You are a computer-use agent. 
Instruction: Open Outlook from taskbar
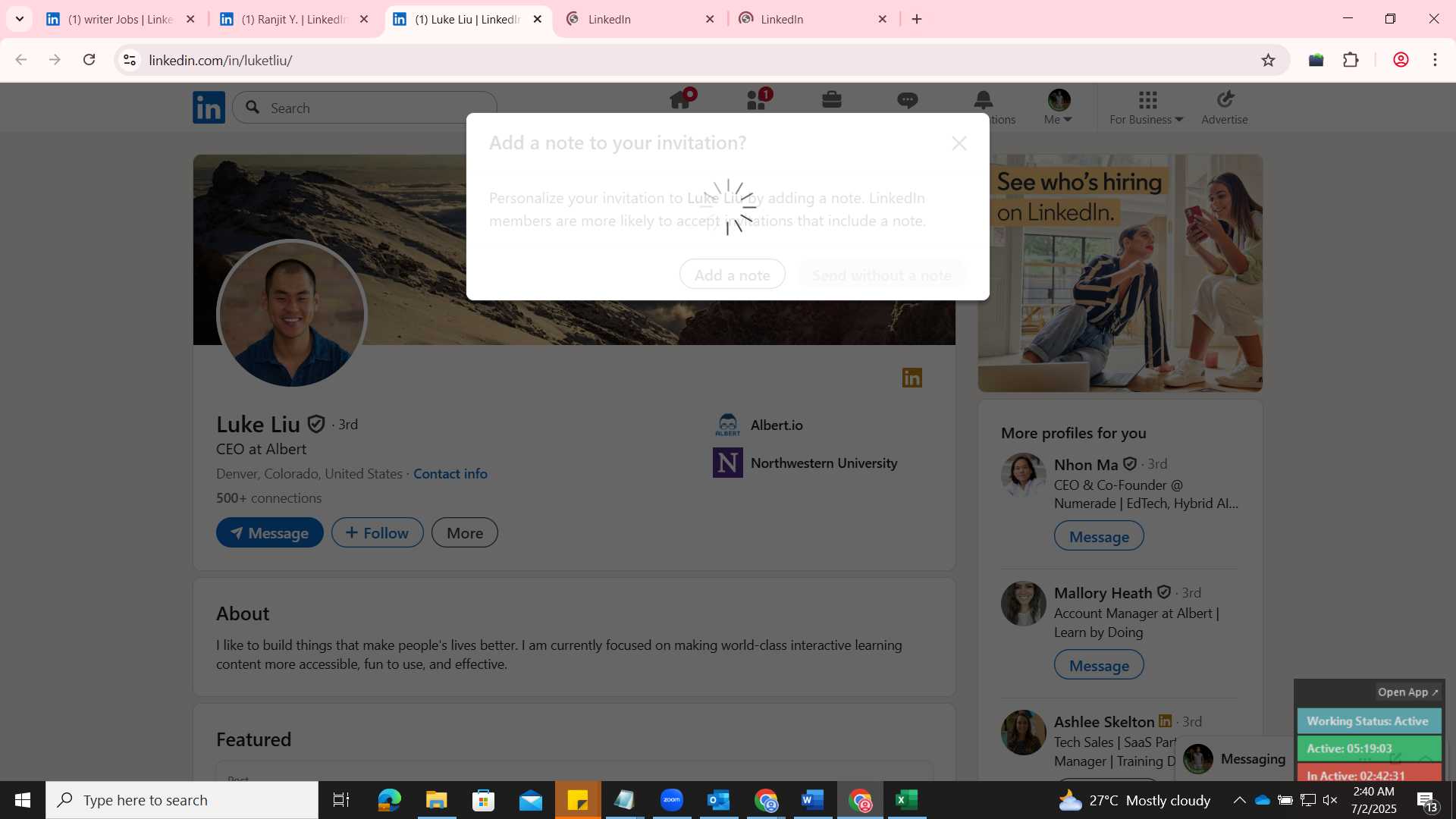tap(718, 800)
